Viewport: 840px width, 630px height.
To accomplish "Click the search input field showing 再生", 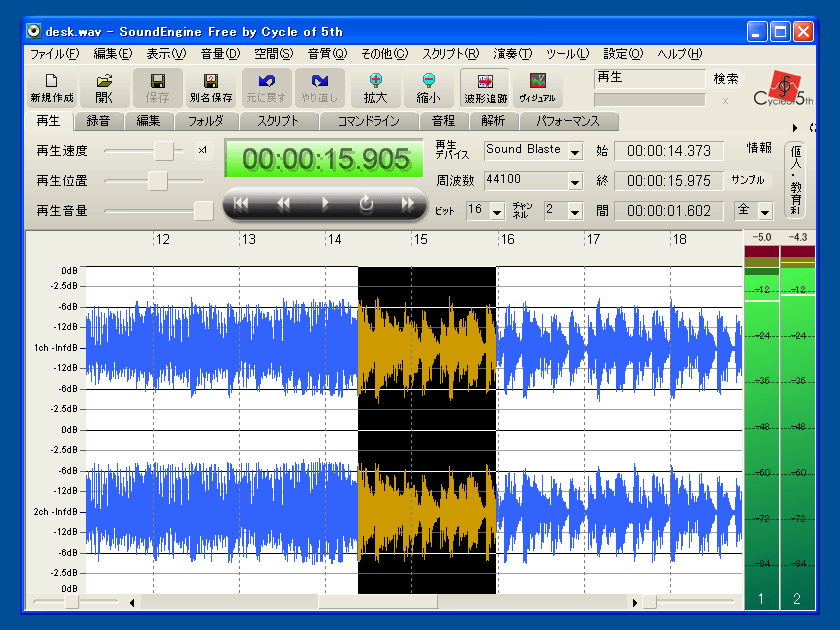I will point(650,78).
